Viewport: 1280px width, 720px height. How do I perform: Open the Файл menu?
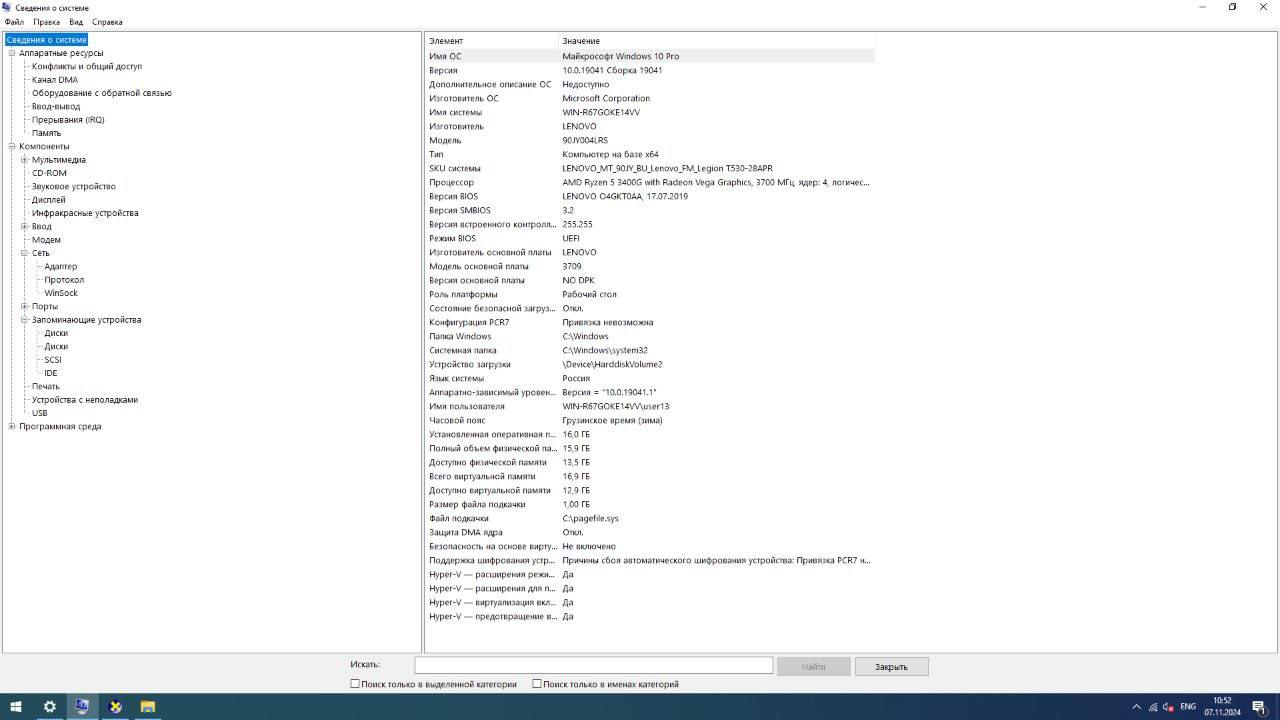click(x=14, y=22)
